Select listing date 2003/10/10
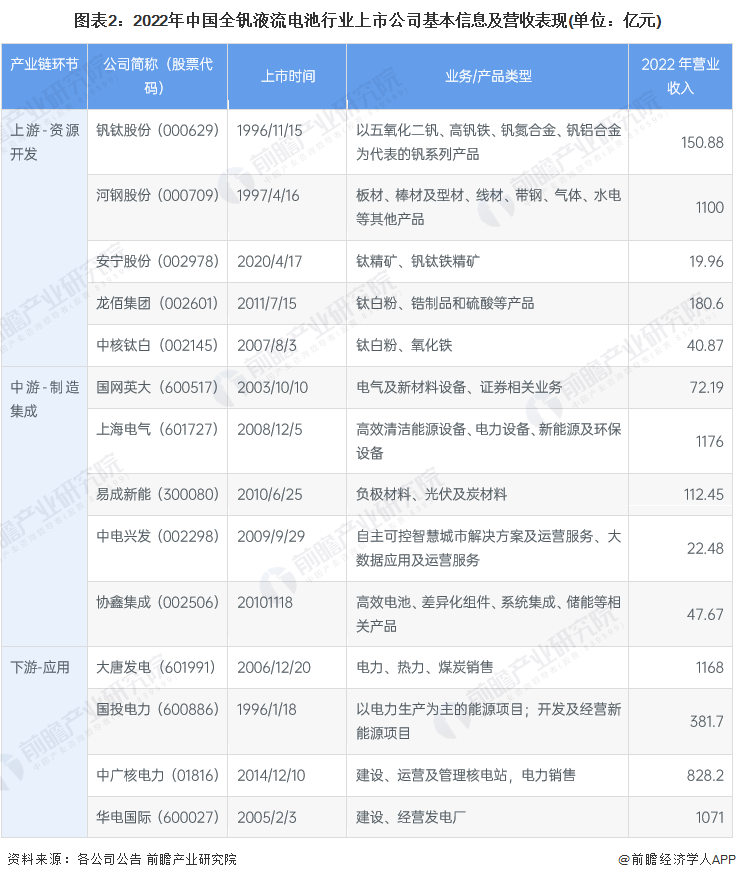This screenshot has height=880, width=736. tap(272, 388)
